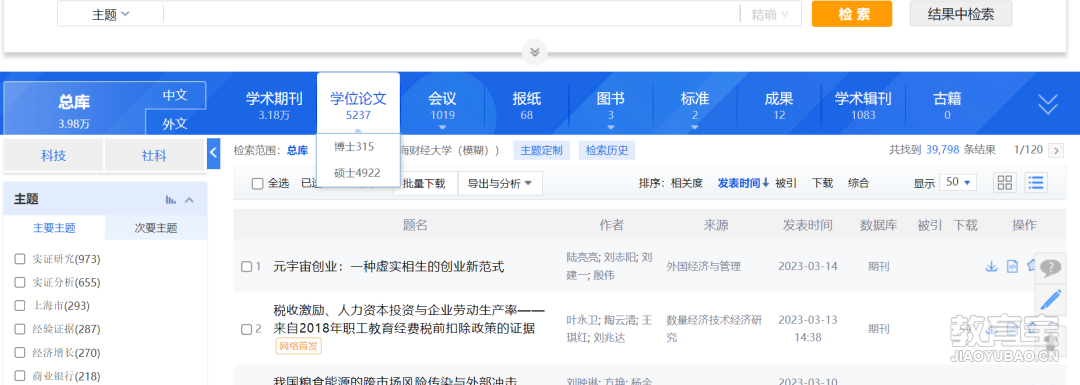Viewport: 1080px width, 385px height.
Task: Select the 科技 category tab
Action: (53, 156)
